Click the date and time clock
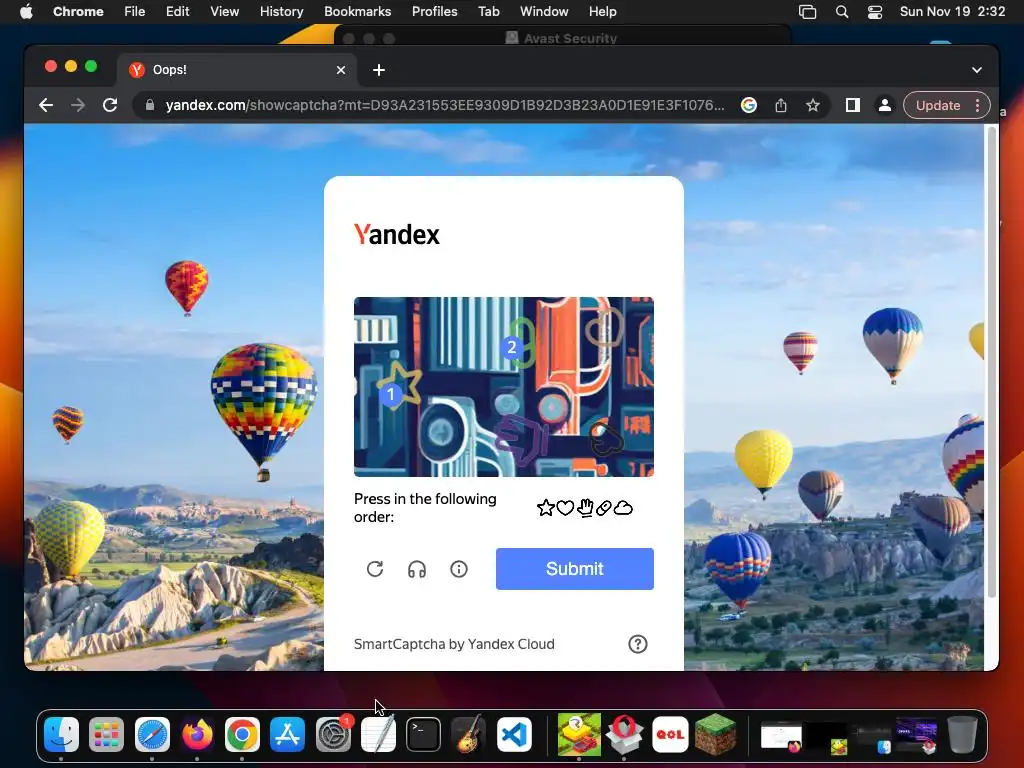The width and height of the screenshot is (1024, 768). click(x=952, y=12)
